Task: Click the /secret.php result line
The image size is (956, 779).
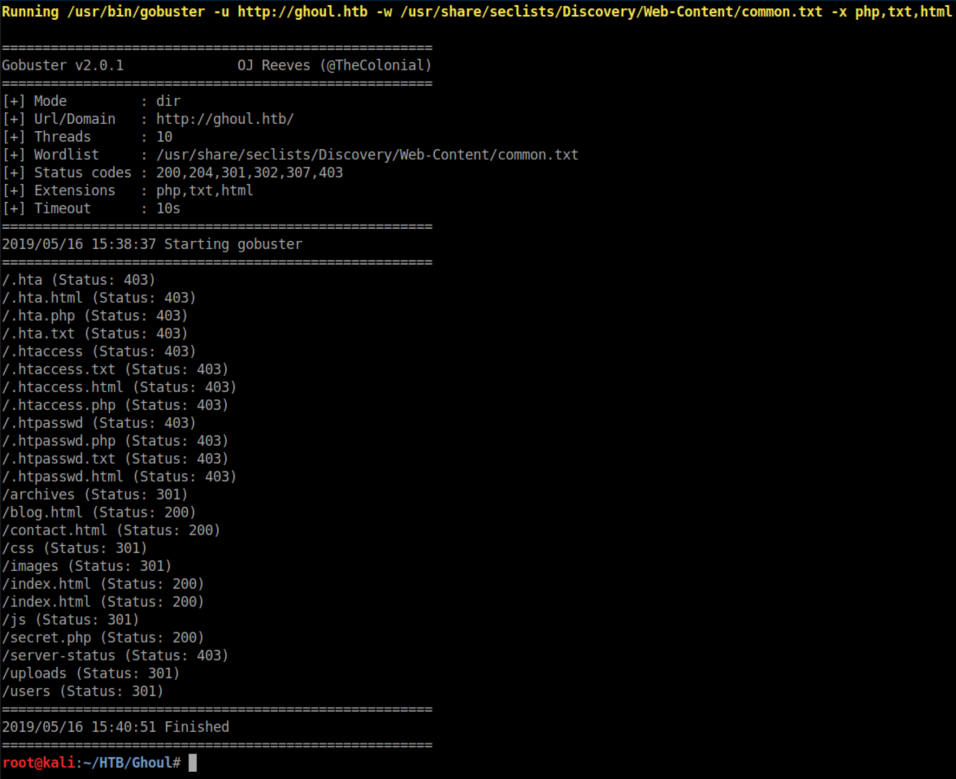Action: [102, 637]
